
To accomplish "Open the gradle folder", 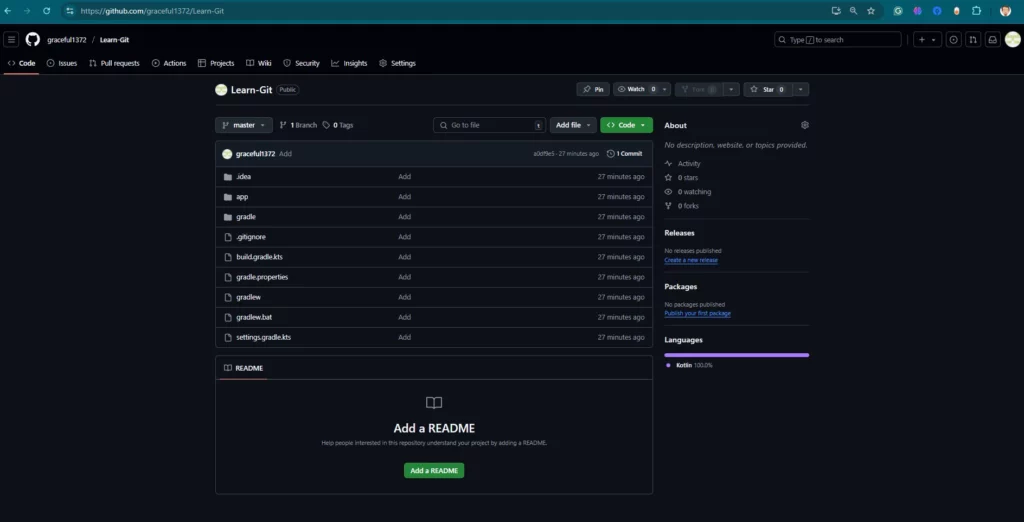I will pyautogui.click(x=246, y=217).
